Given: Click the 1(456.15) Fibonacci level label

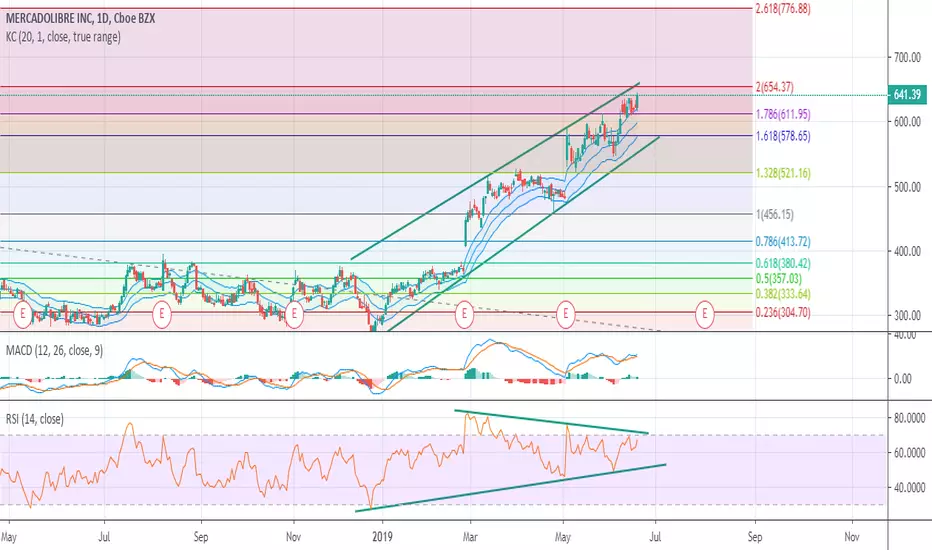Looking at the screenshot, I should coord(774,214).
